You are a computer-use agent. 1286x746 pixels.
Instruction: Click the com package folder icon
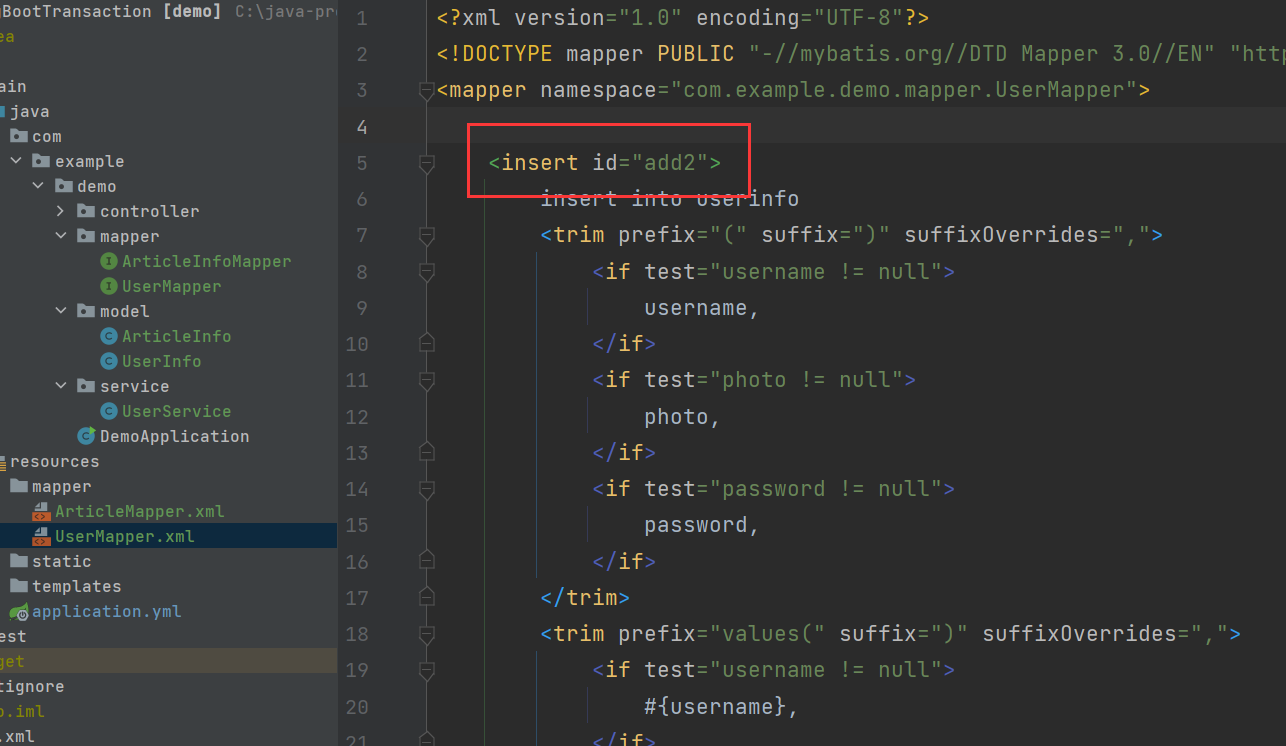pos(19,136)
